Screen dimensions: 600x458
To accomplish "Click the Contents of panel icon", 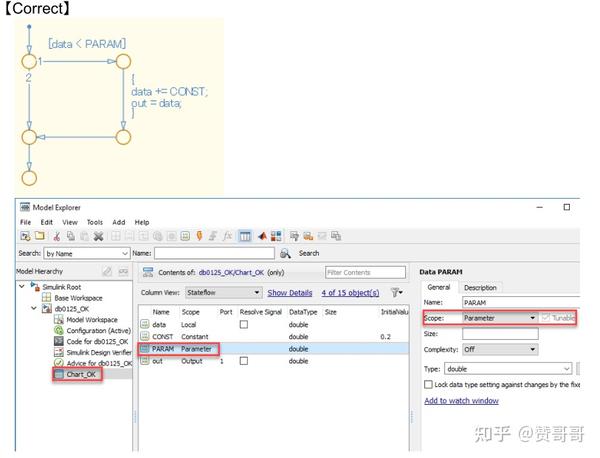I will (x=148, y=272).
